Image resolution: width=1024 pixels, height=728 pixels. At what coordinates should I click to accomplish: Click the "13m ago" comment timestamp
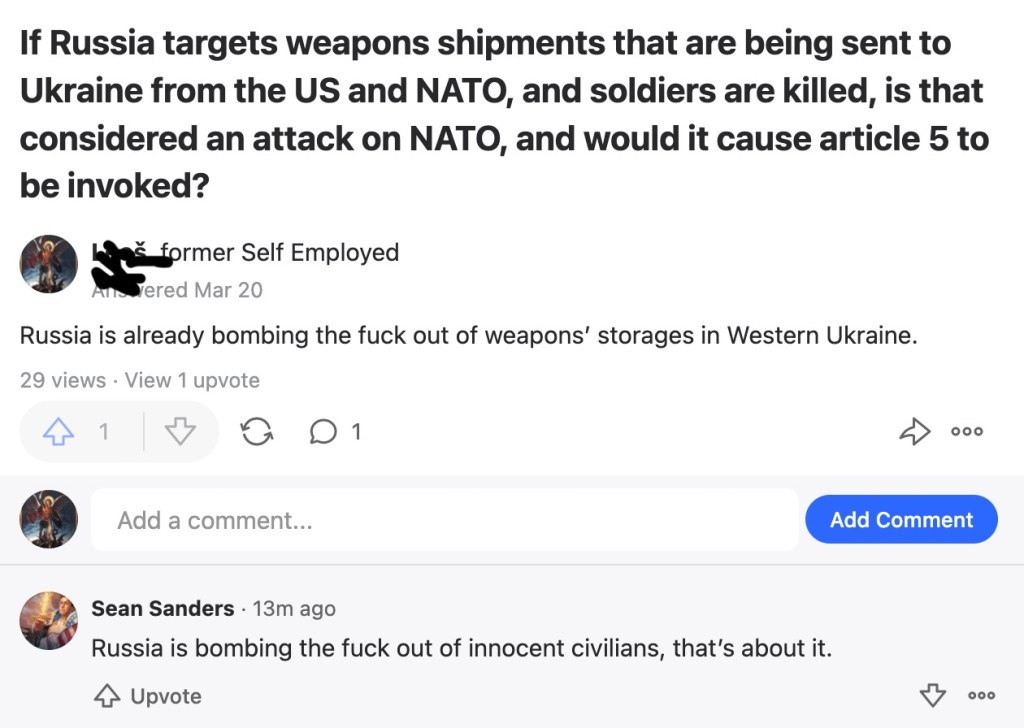294,608
